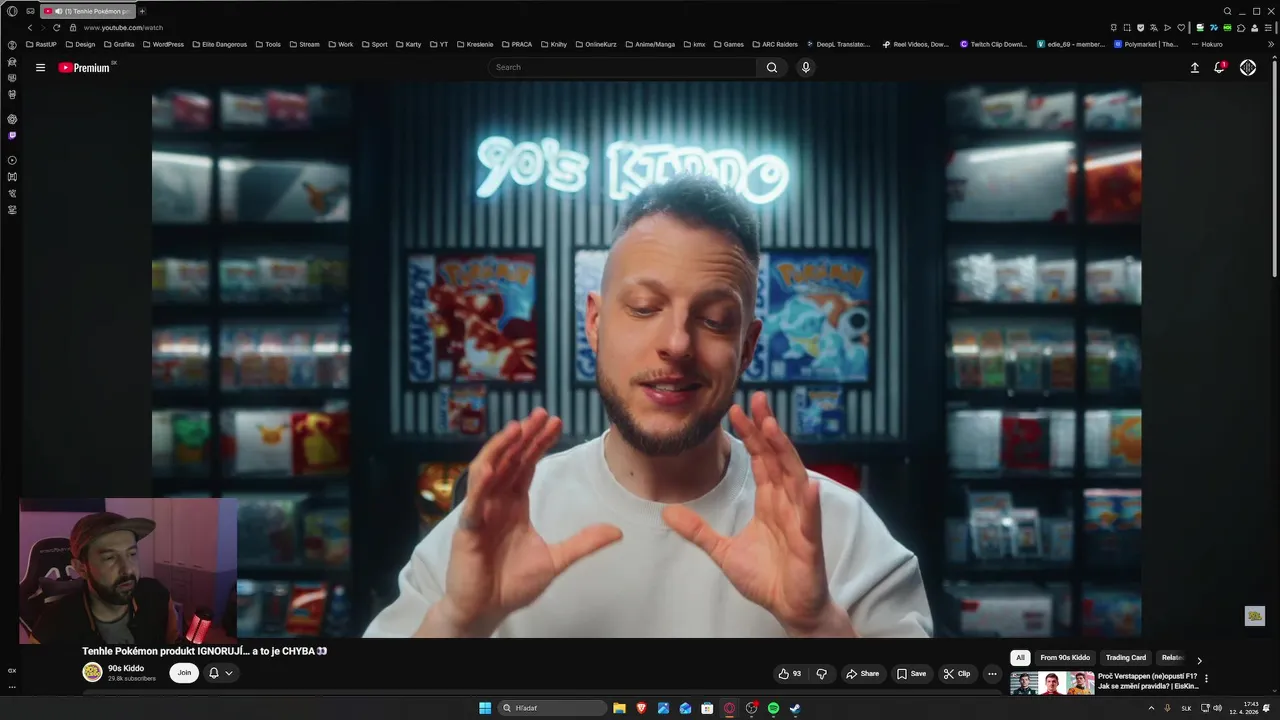The width and height of the screenshot is (1280, 720).
Task: Open File Explorer from the taskbar
Action: [x=619, y=708]
